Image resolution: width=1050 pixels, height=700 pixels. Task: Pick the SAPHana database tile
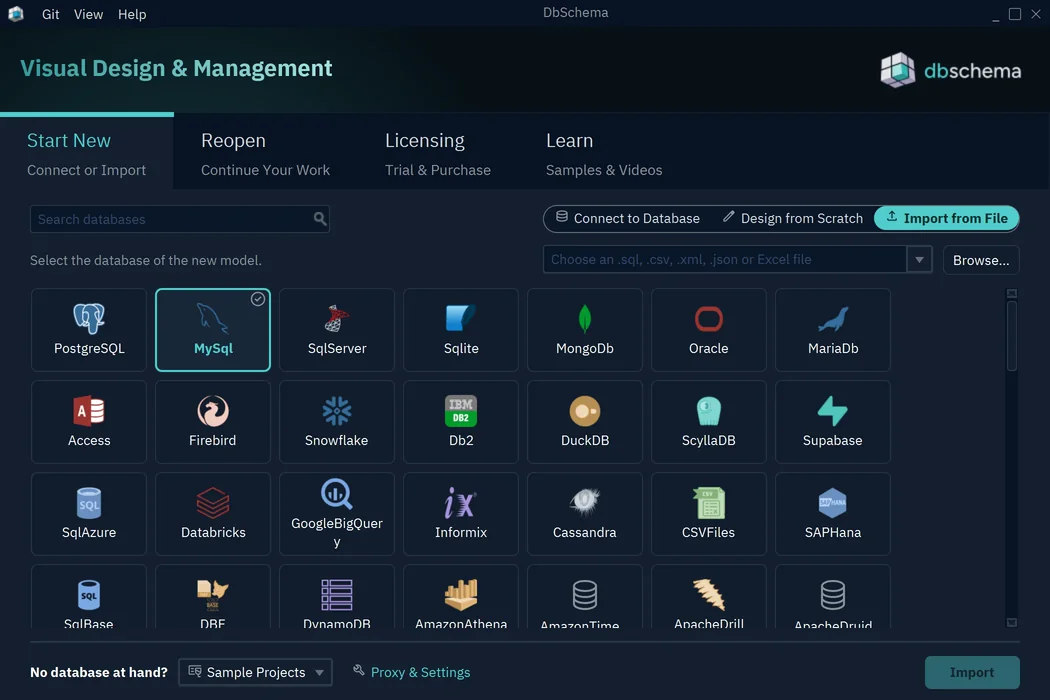click(x=833, y=514)
